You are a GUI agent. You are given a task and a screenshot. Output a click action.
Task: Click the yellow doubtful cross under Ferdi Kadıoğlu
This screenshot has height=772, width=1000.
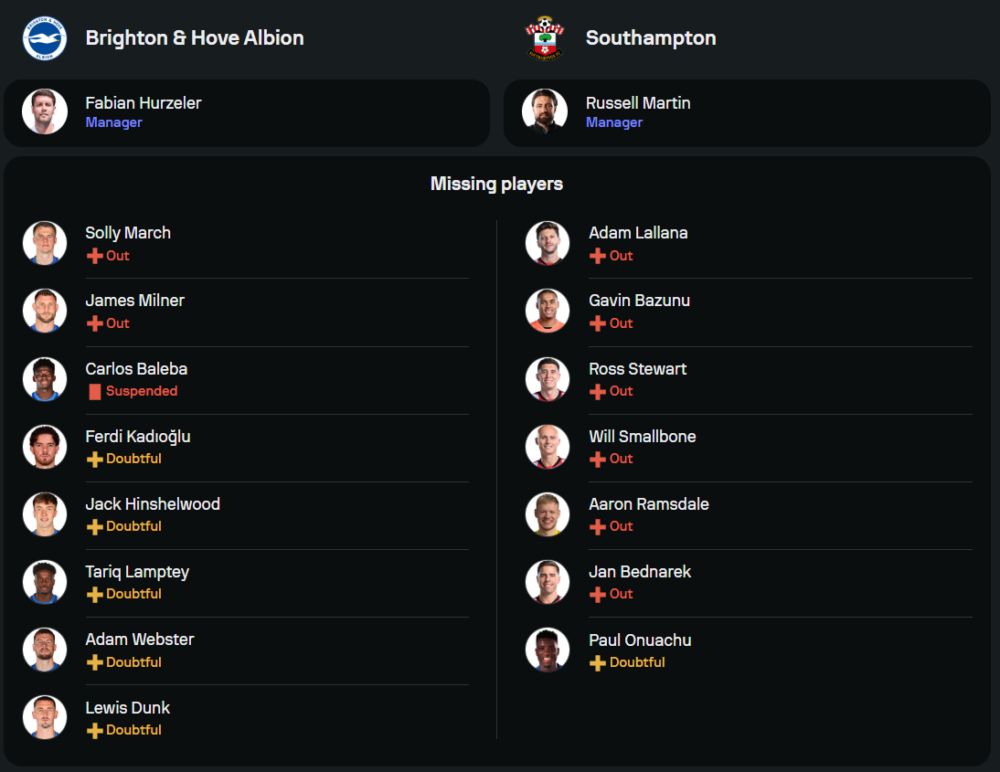(x=95, y=459)
